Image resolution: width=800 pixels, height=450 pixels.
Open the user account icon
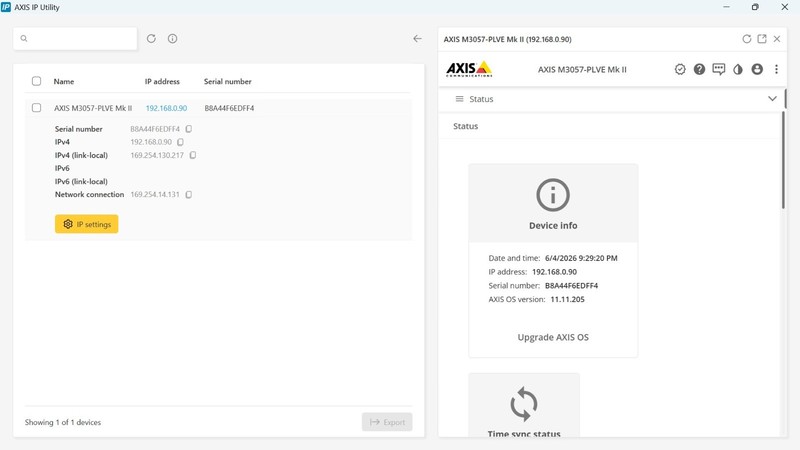[757, 69]
